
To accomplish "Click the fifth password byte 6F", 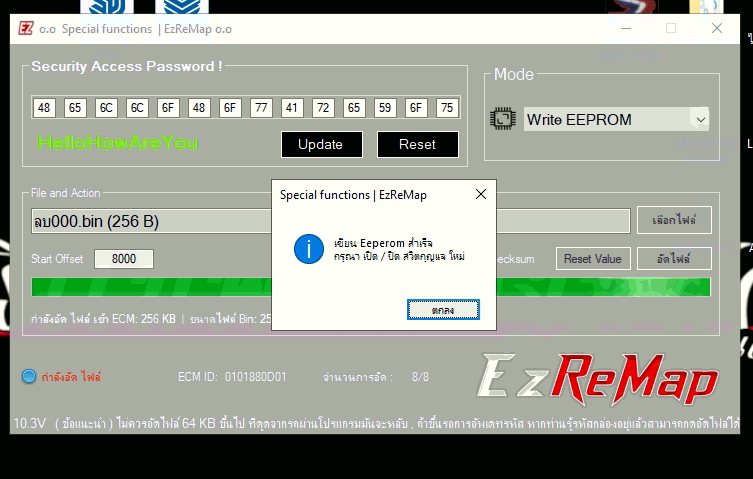I will point(168,108).
